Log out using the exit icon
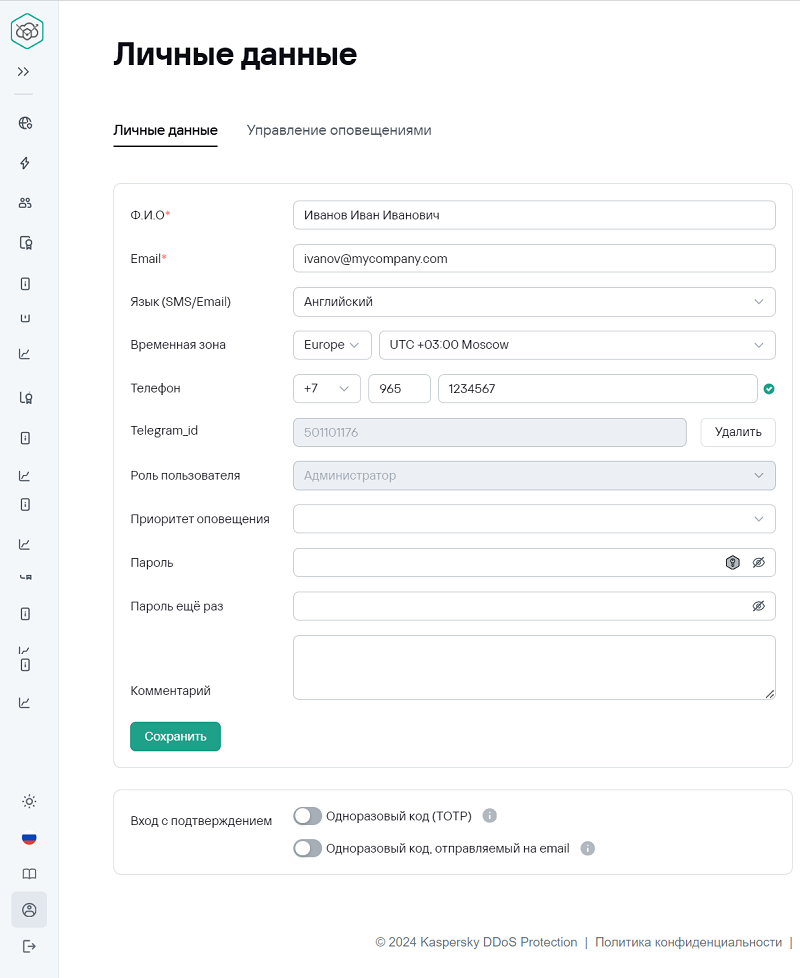Screen dimensions: 800x978 [29, 946]
